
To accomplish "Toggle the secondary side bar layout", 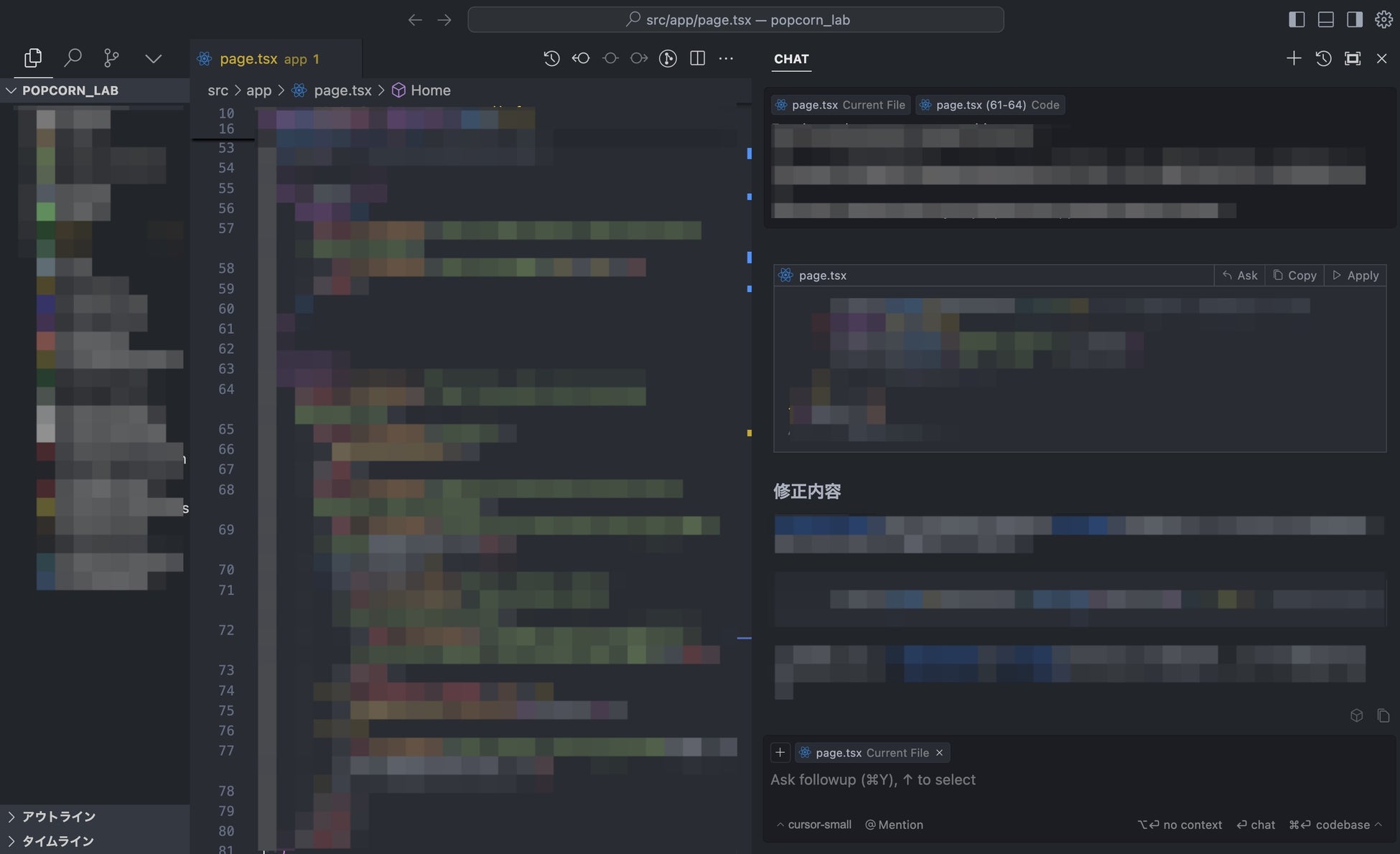I will click(x=1355, y=19).
